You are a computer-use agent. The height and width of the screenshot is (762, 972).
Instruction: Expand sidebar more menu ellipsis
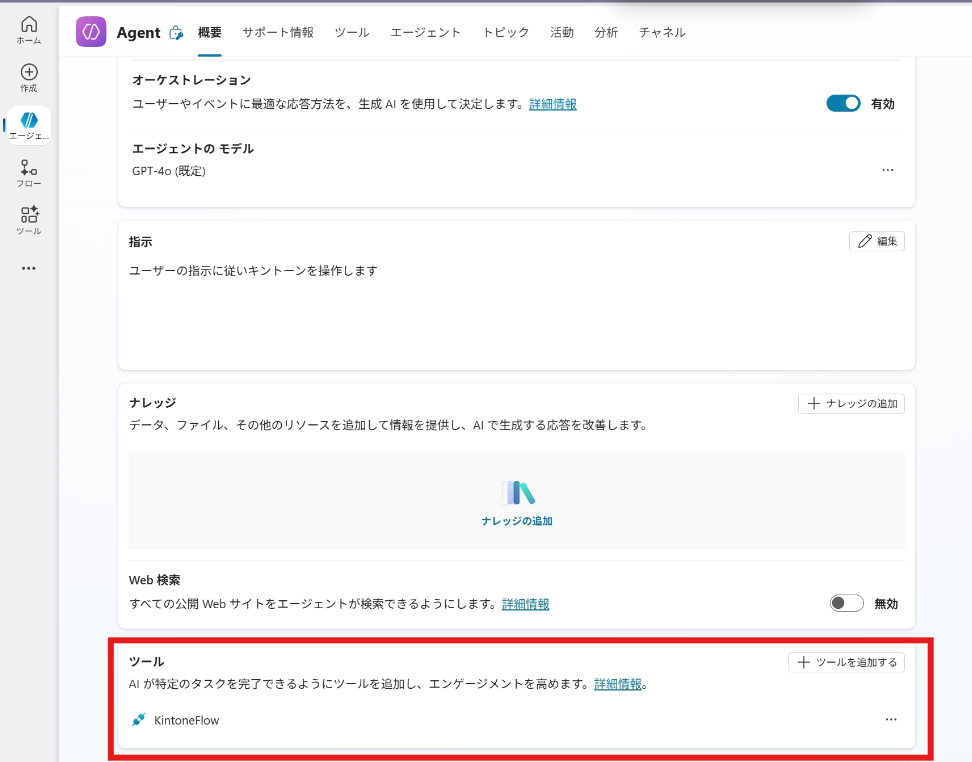tap(29, 268)
